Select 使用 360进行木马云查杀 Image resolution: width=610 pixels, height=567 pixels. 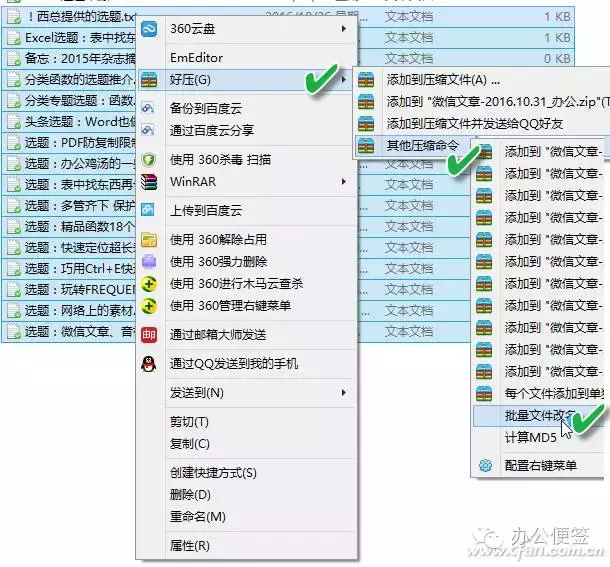(236, 284)
